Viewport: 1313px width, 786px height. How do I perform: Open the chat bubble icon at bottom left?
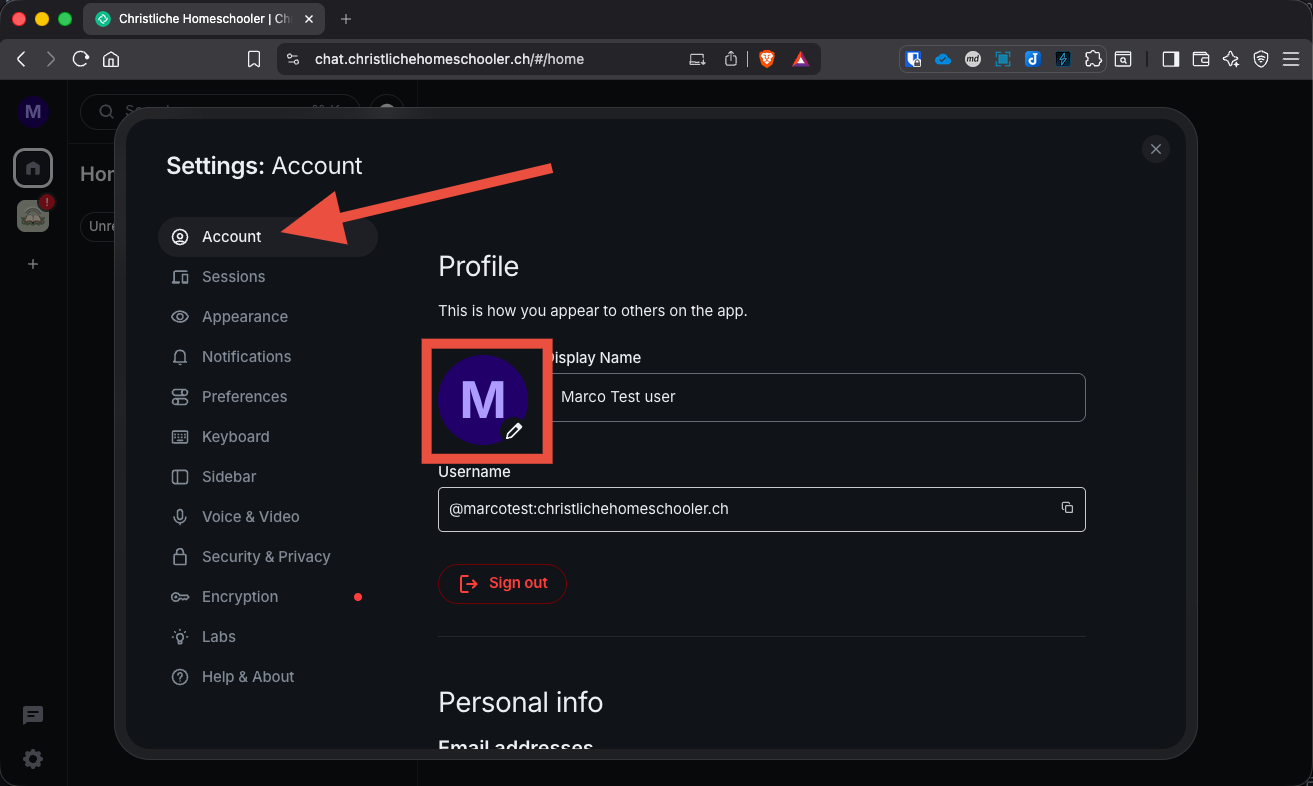click(33, 715)
